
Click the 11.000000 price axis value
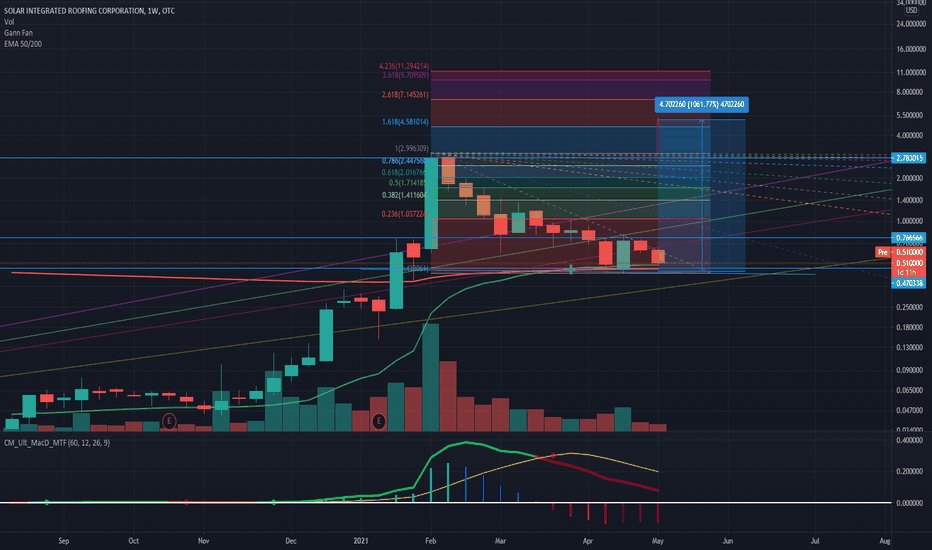coord(911,72)
